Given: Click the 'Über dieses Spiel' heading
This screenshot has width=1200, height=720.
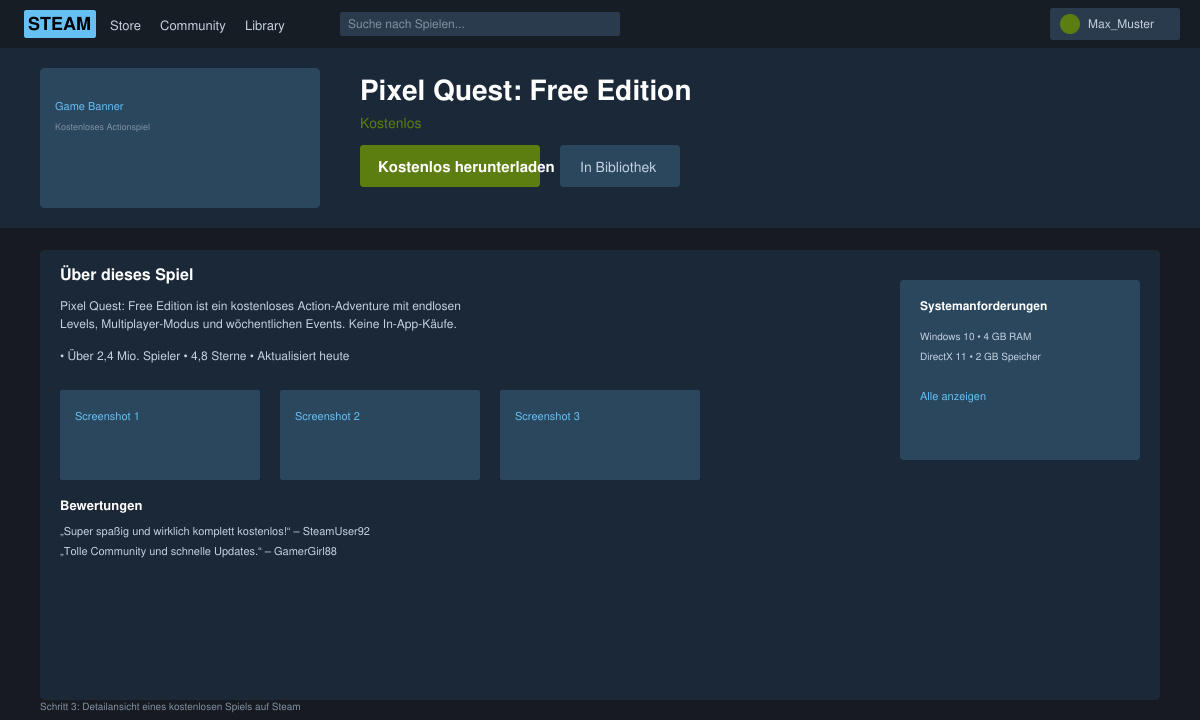Looking at the screenshot, I should (127, 274).
